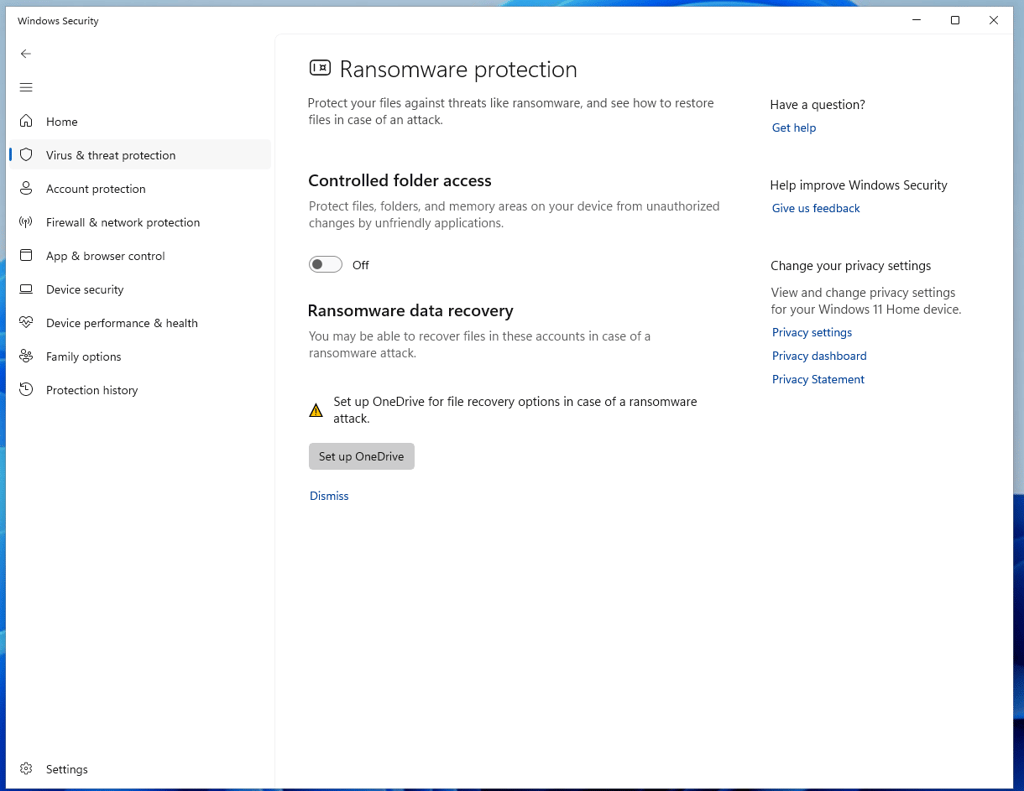Click the Protection history clock icon
This screenshot has height=791, width=1024.
[x=26, y=389]
